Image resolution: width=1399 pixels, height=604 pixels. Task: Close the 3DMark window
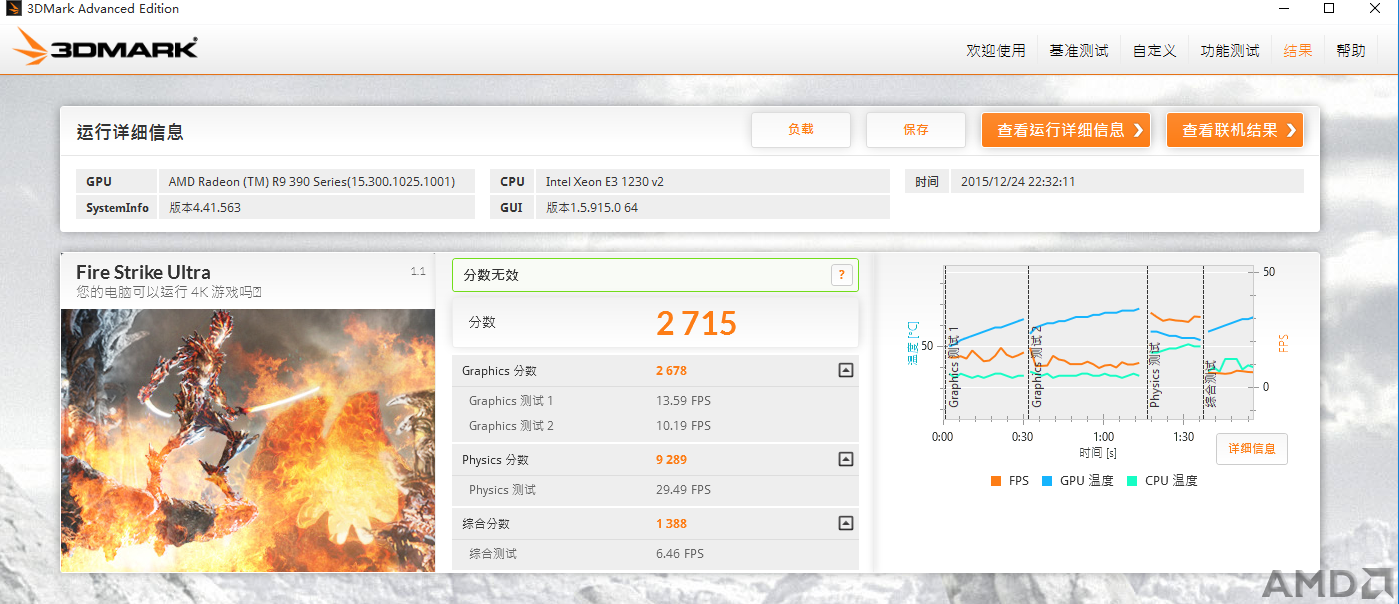pyautogui.click(x=1375, y=8)
